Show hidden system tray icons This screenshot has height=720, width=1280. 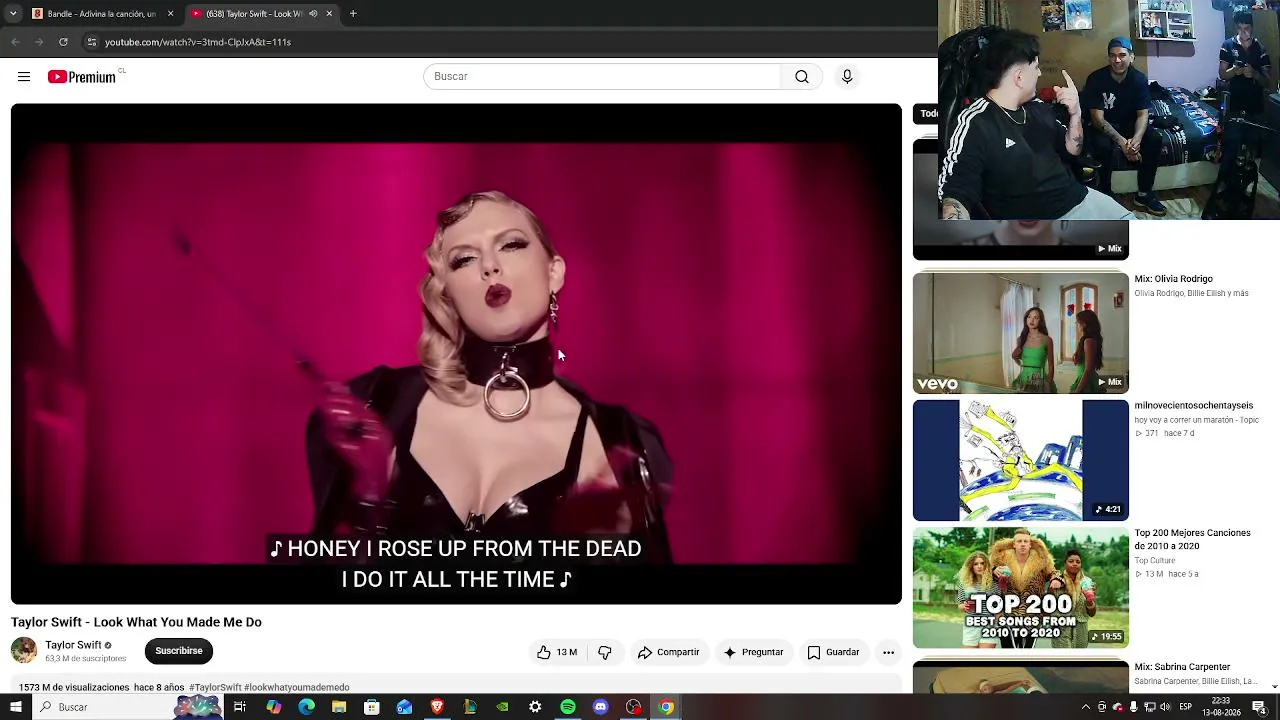(1086, 707)
